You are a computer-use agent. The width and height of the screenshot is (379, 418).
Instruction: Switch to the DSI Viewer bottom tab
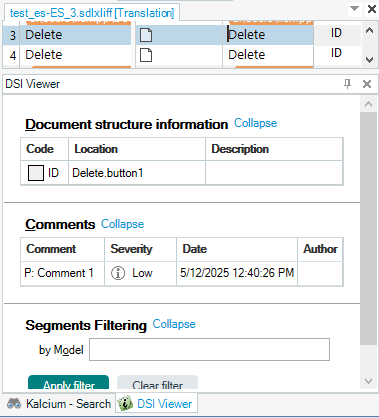pyautogui.click(x=156, y=404)
